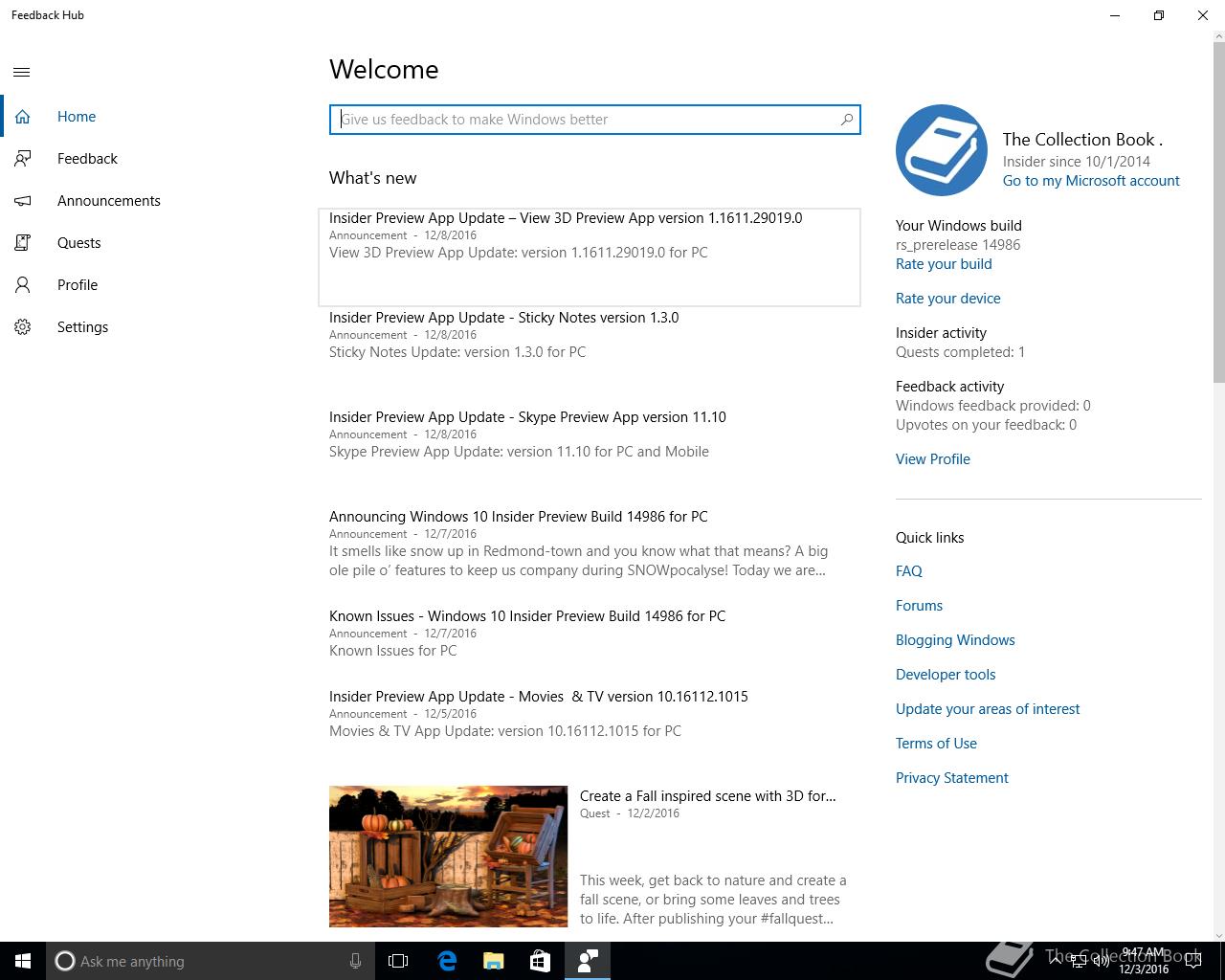Click the Cortana circle icon
1225x980 pixels.
[64, 961]
